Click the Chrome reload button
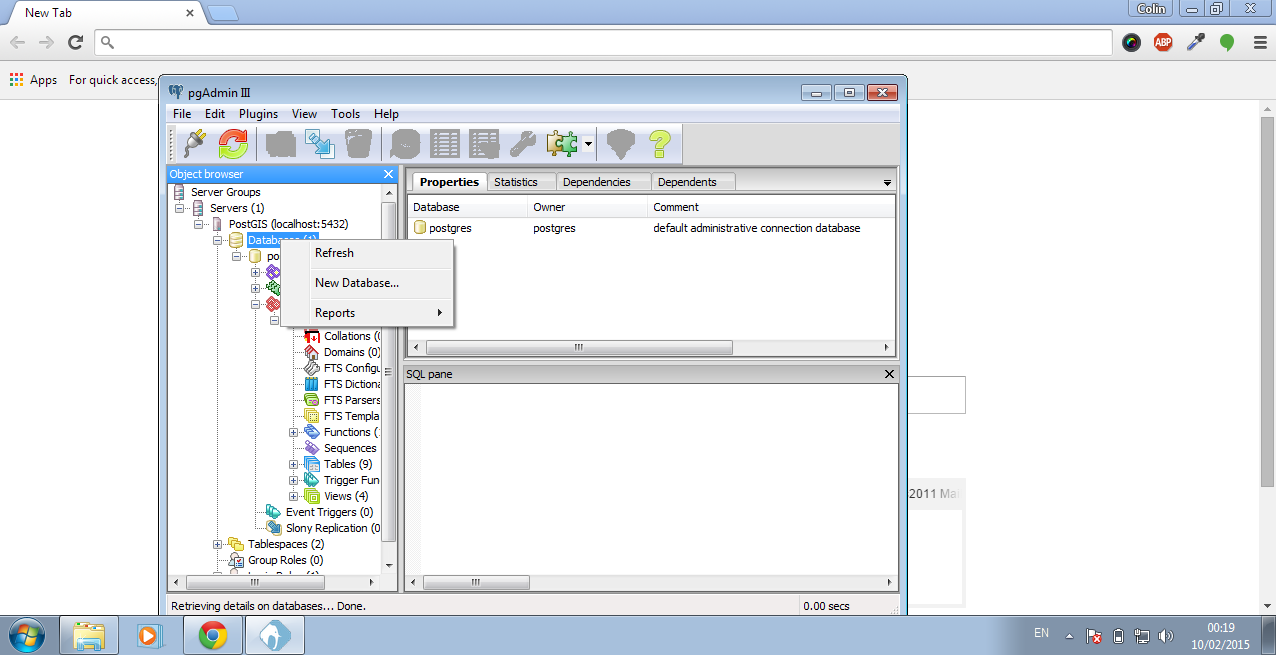The width and height of the screenshot is (1276, 655). coord(75,42)
